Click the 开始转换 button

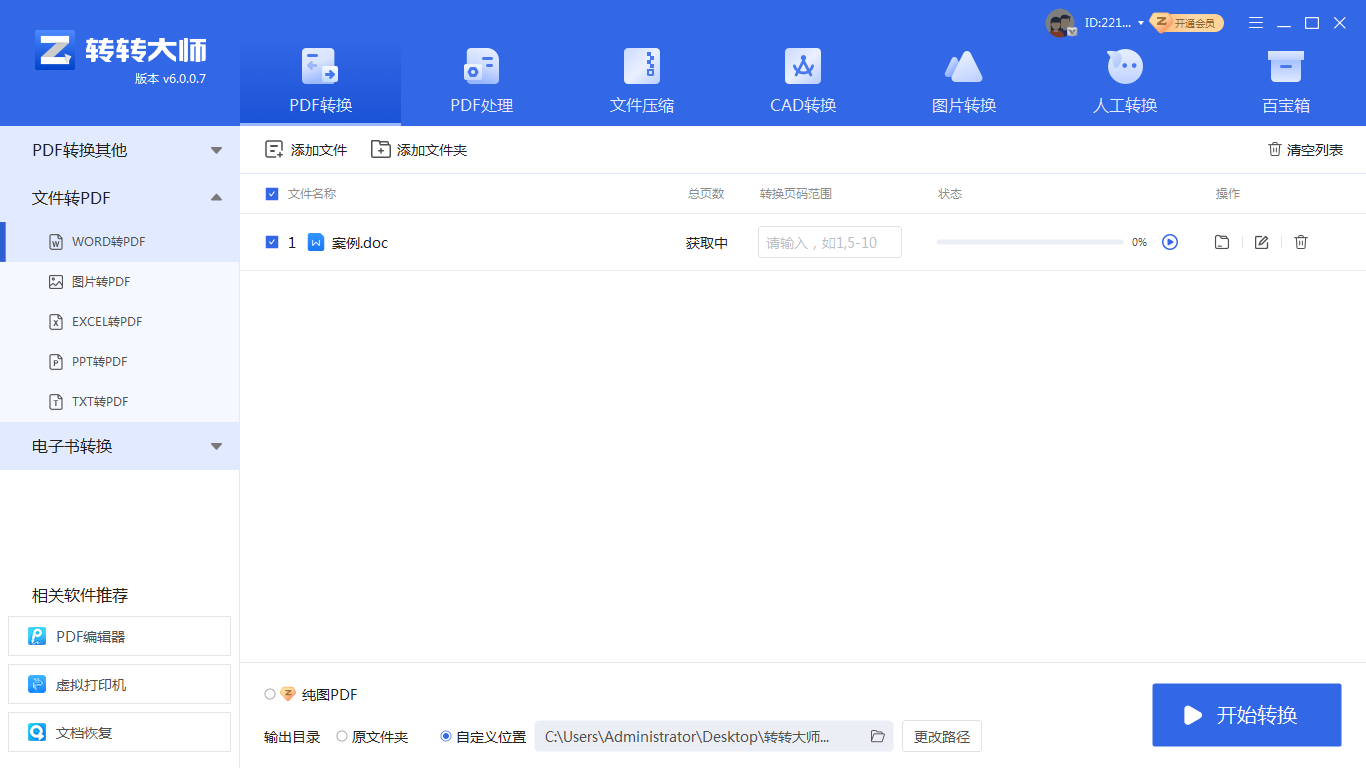(x=1246, y=715)
